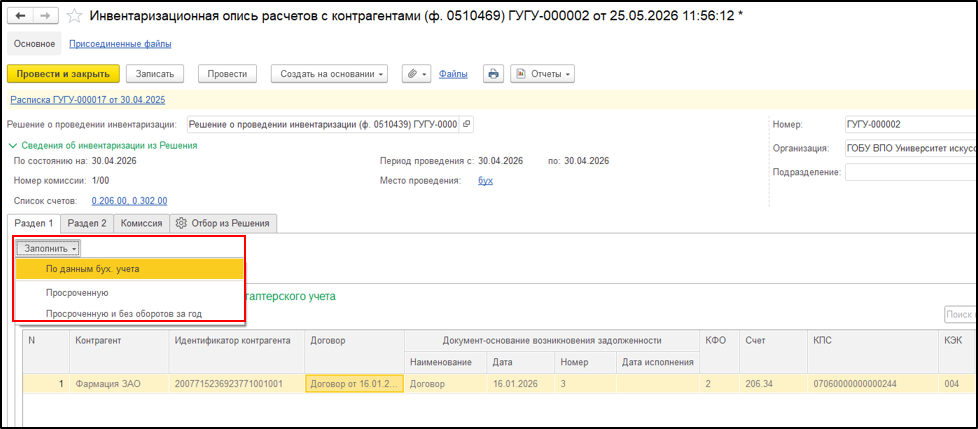Click the Поиск search field
Viewport: 978px width, 429px height.
[x=961, y=315]
